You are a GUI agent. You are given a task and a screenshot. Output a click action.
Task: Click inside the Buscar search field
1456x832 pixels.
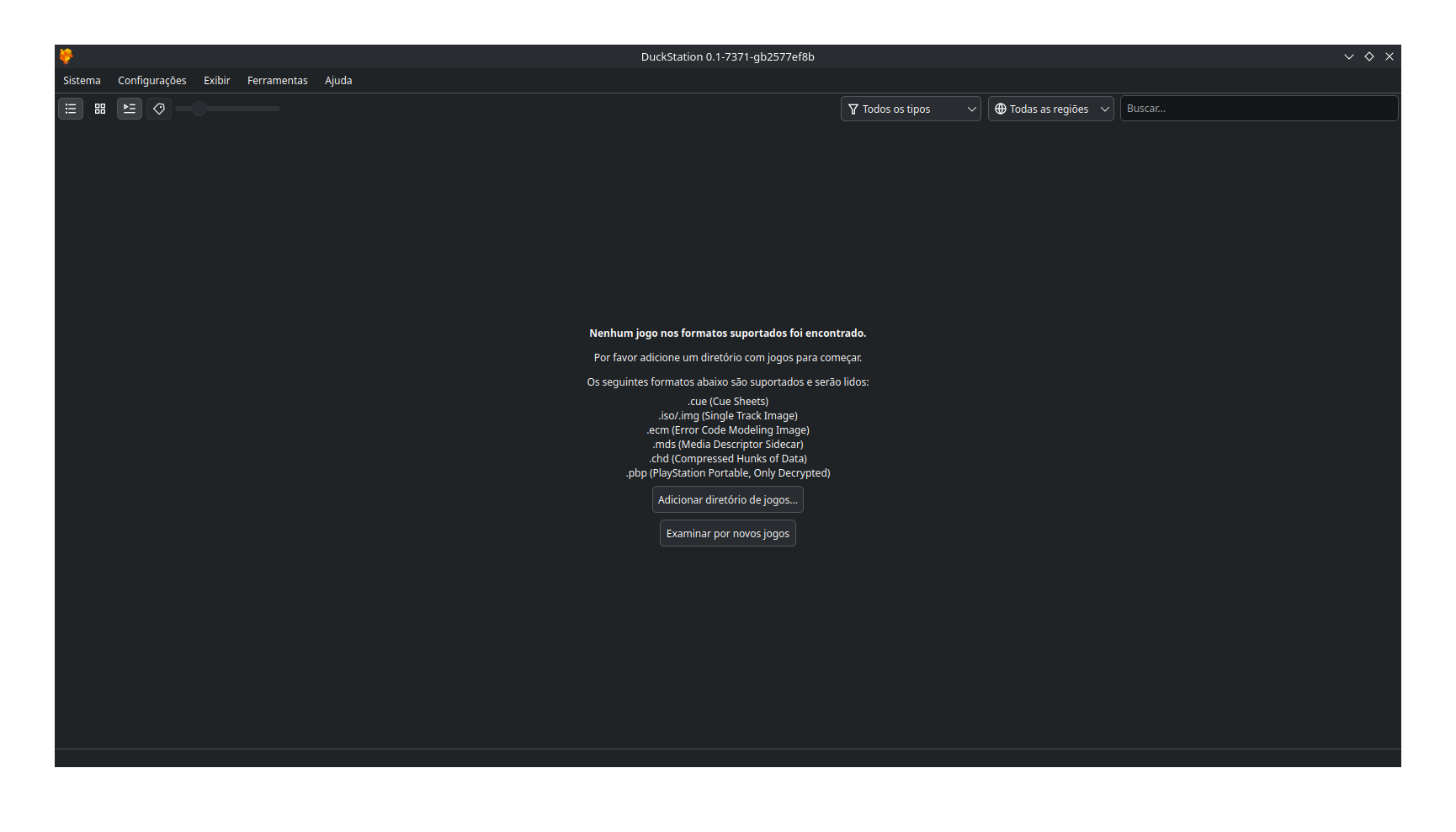click(x=1258, y=108)
